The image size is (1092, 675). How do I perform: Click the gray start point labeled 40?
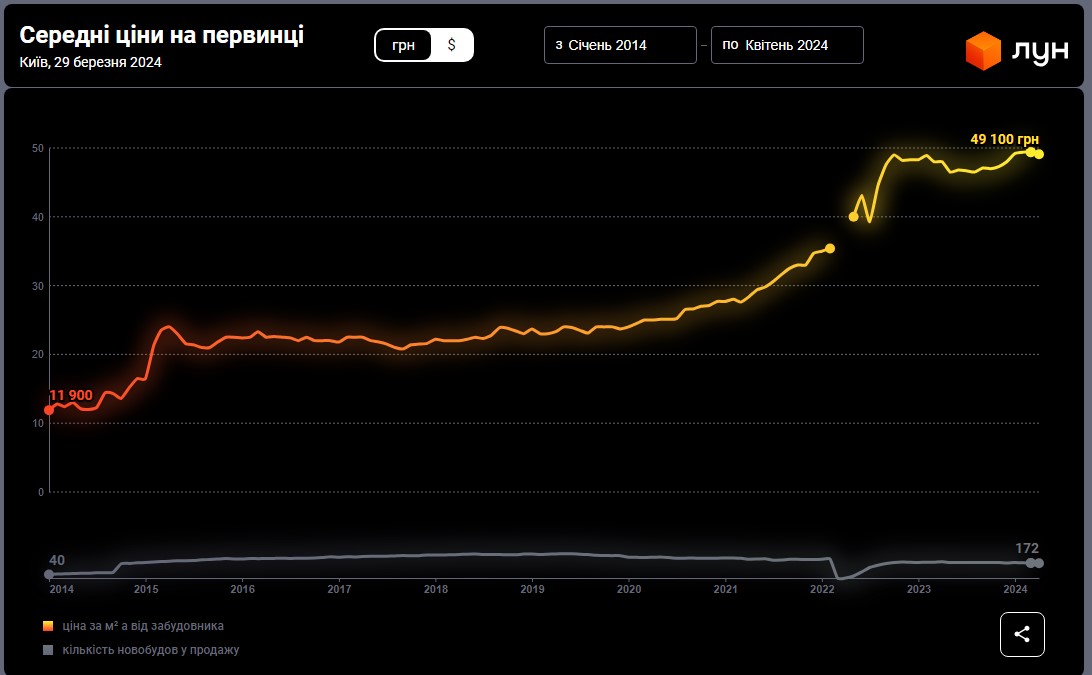click(x=49, y=574)
